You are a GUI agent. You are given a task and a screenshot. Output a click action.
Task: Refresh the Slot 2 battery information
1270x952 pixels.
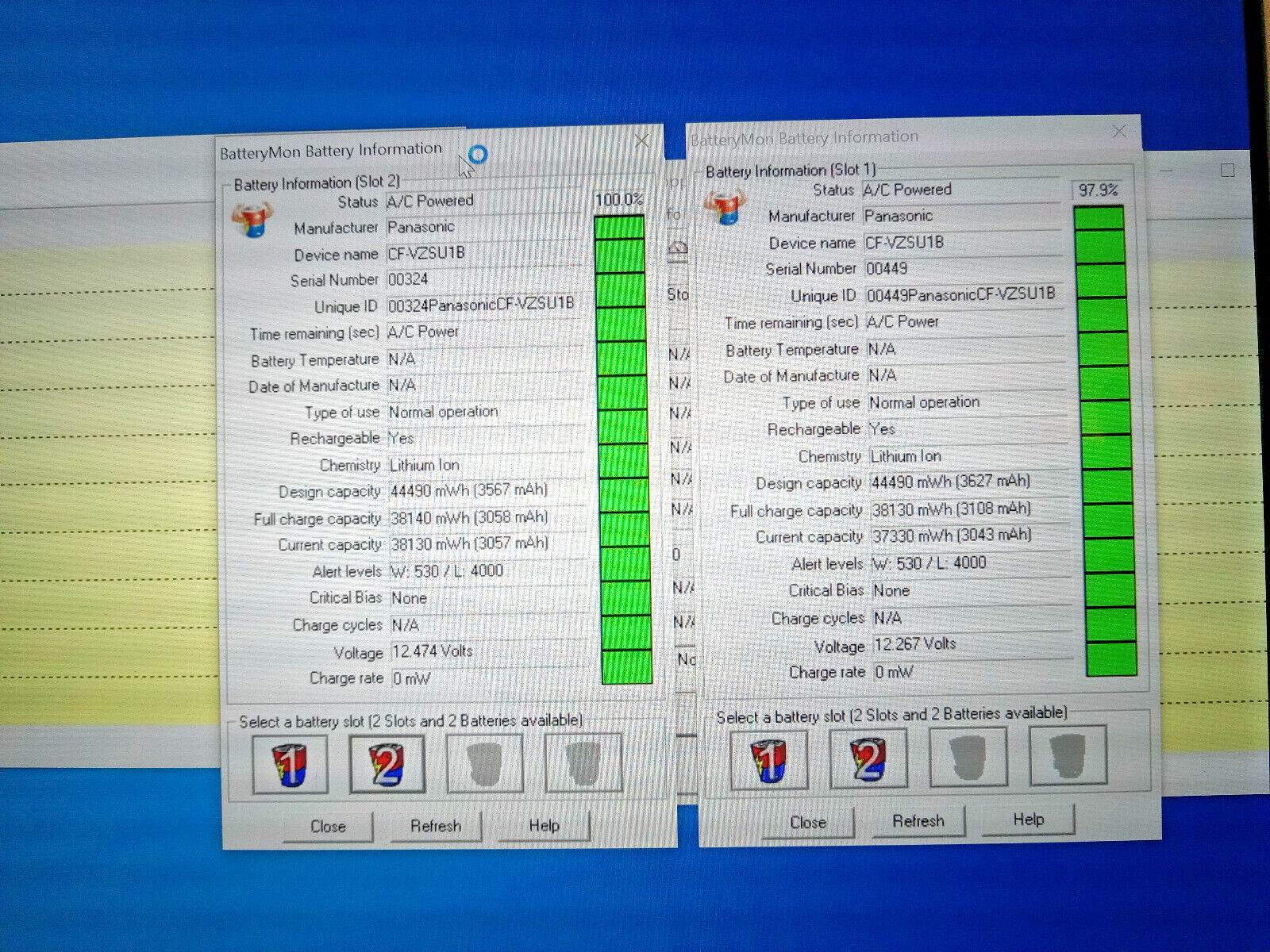[x=436, y=826]
